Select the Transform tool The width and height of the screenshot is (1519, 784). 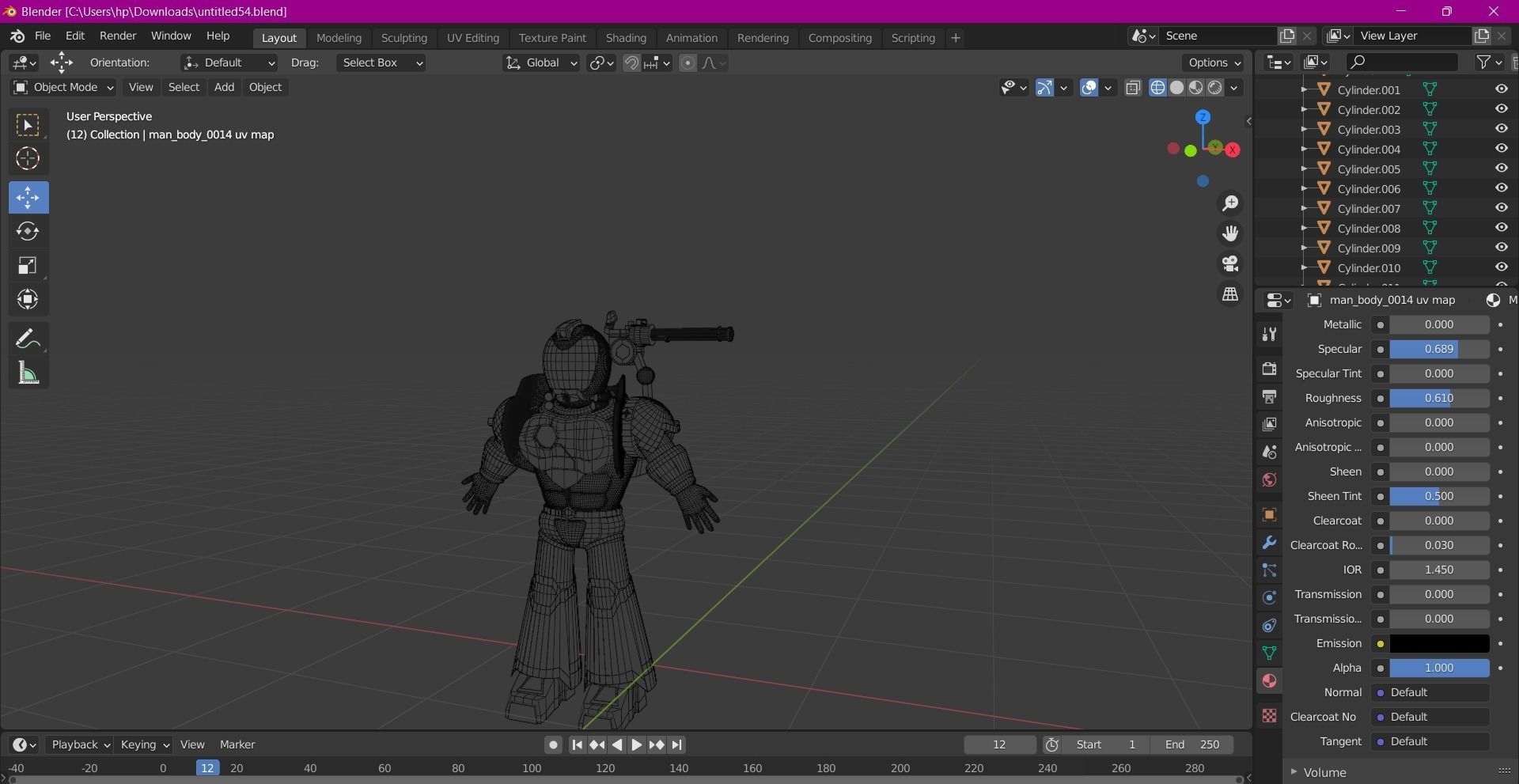pyautogui.click(x=28, y=299)
